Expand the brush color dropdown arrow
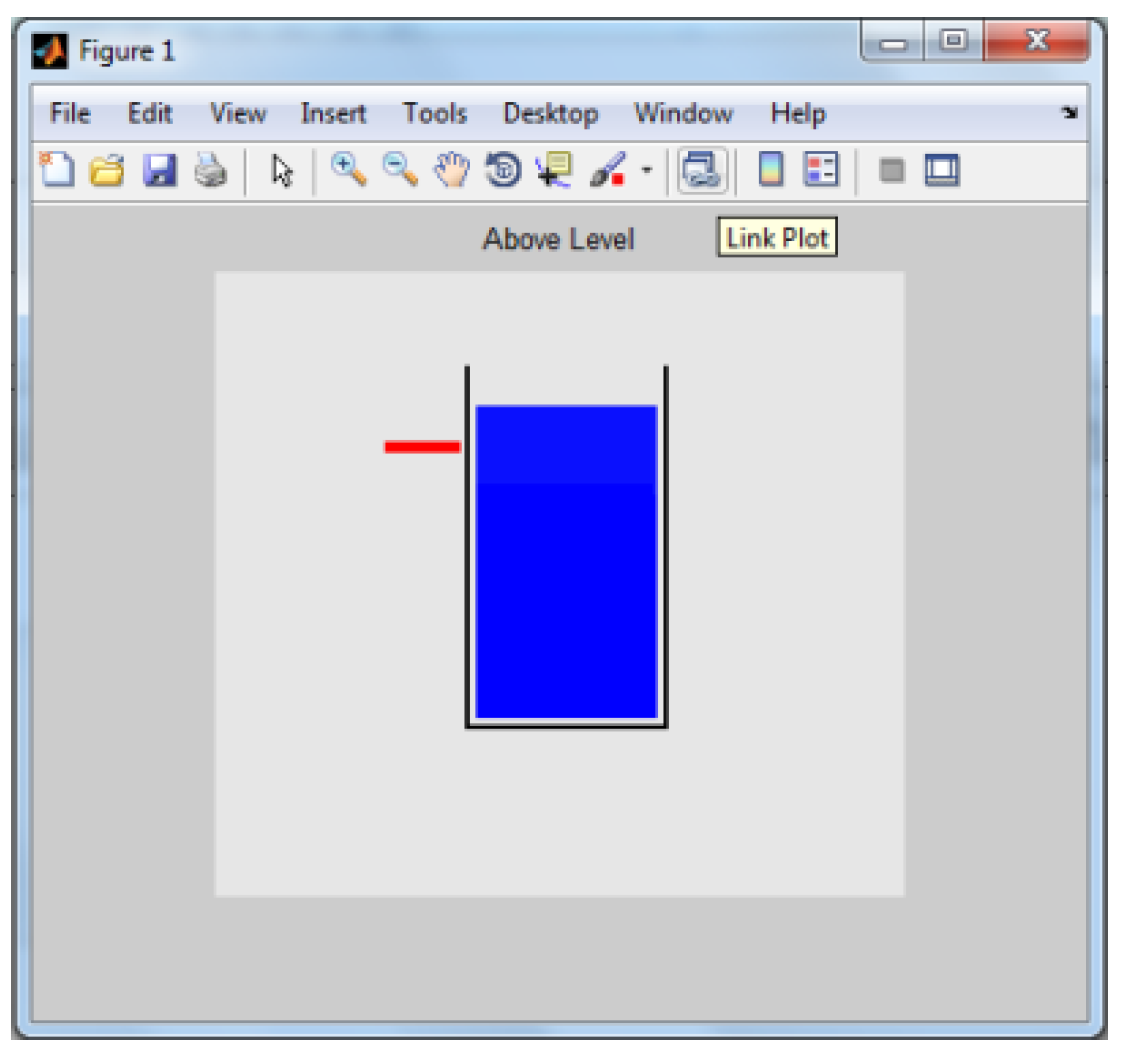This screenshot has height=1053, width=1124. click(x=646, y=171)
